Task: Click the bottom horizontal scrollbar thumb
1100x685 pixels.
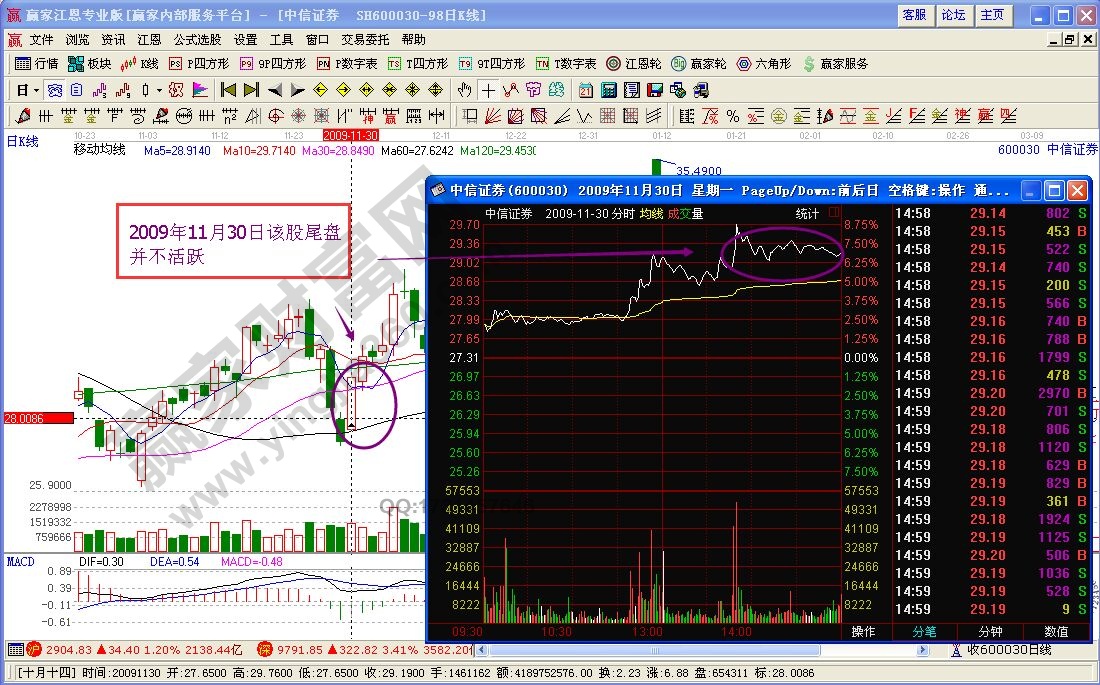Action: [x=655, y=651]
